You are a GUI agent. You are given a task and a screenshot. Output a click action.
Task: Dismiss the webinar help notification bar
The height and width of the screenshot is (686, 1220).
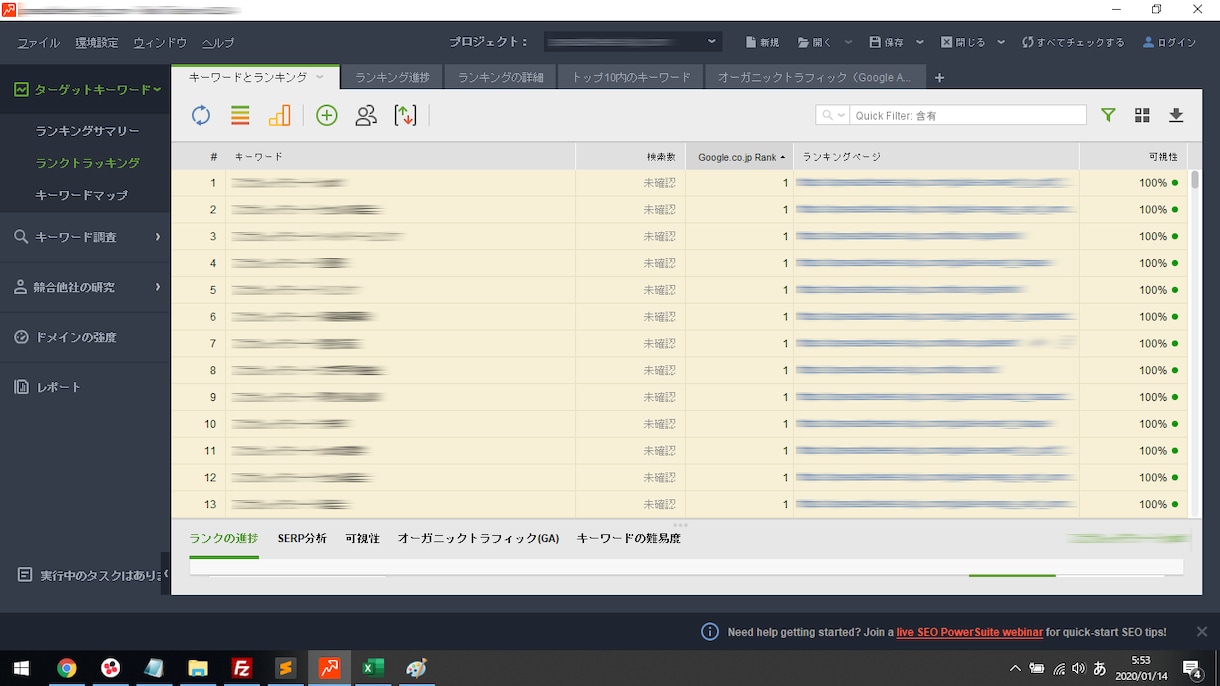point(1202,631)
